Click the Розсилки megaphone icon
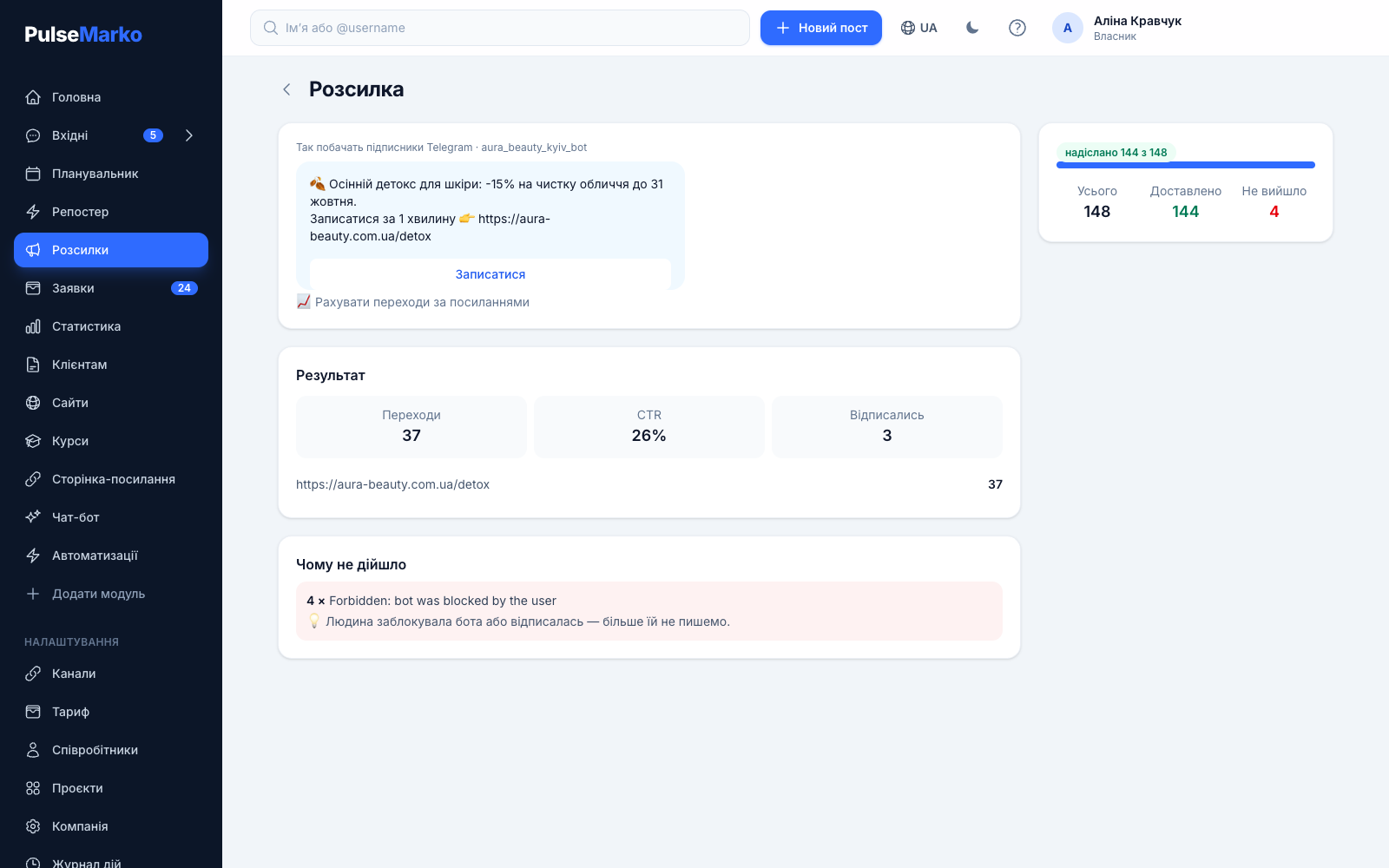Screen dimensions: 1389x868 (x=33, y=250)
